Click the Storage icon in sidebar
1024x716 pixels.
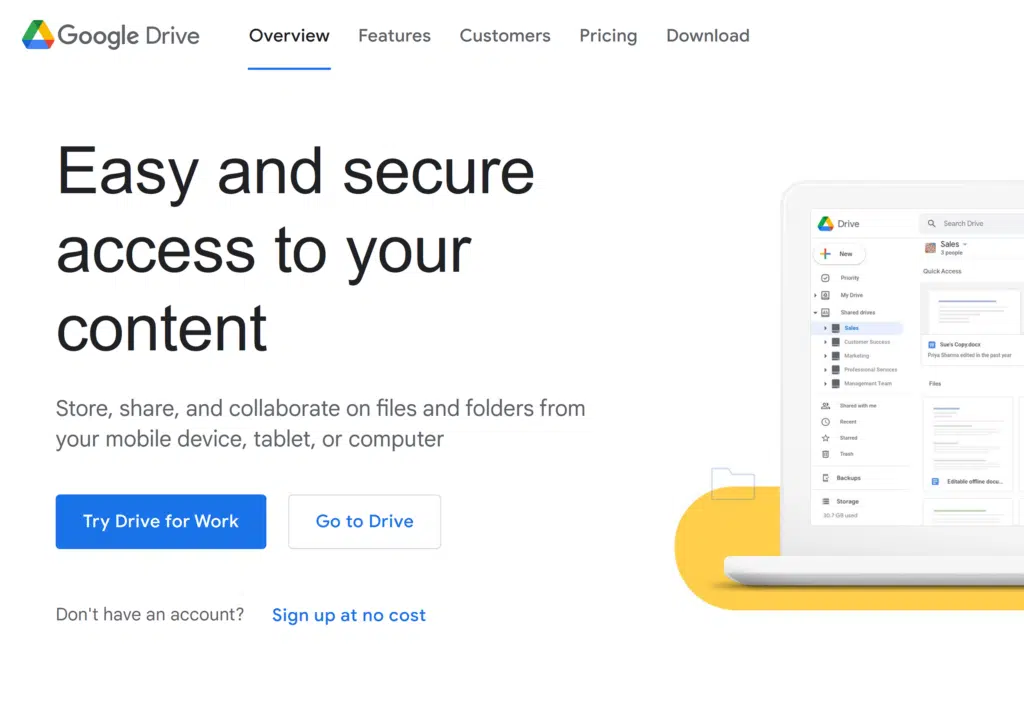[x=825, y=501]
